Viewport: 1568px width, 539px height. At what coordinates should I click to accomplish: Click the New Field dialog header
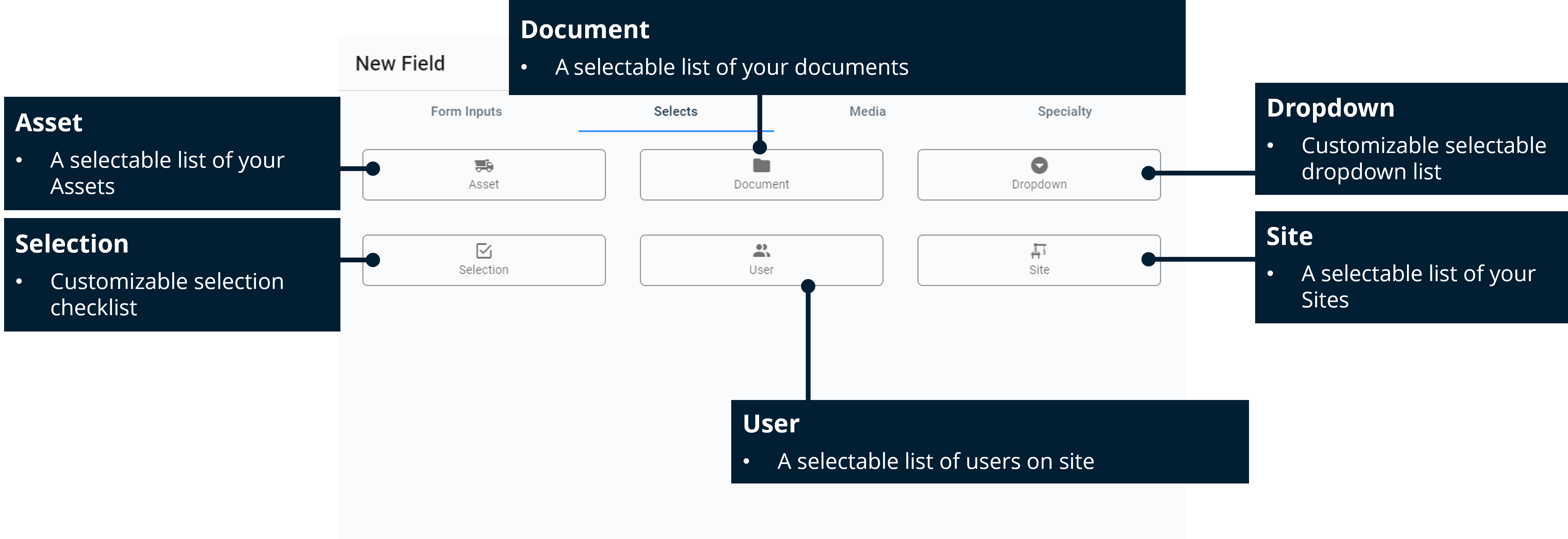399,63
